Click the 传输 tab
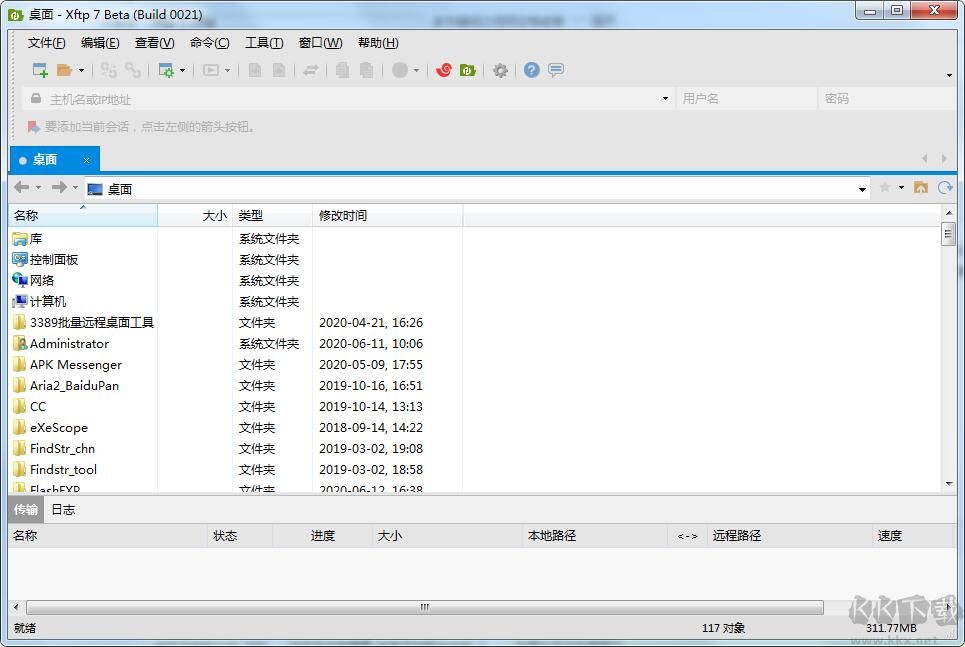 [25, 509]
